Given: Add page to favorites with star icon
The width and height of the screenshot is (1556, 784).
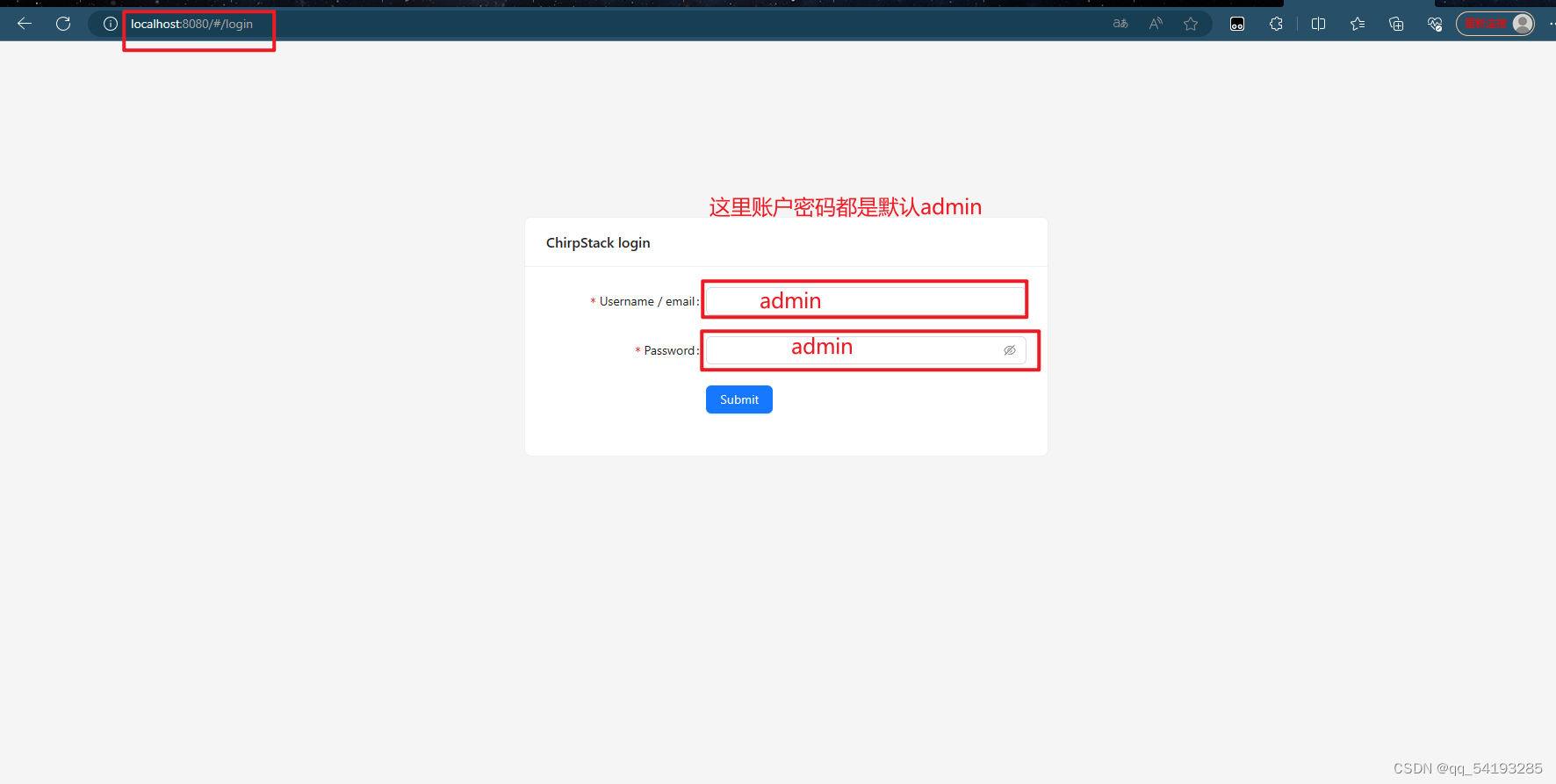Looking at the screenshot, I should pos(1191,24).
